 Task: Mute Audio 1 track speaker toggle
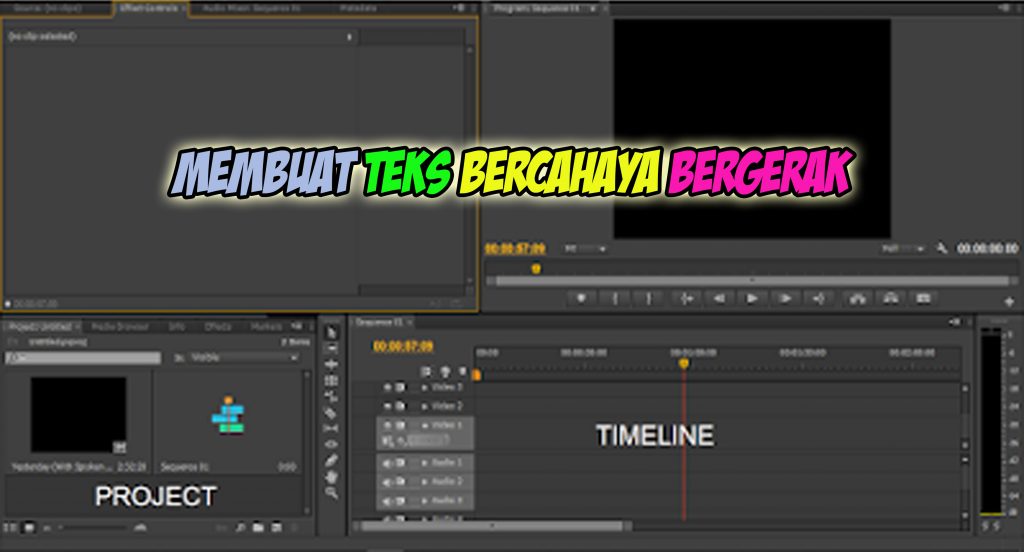pos(387,463)
